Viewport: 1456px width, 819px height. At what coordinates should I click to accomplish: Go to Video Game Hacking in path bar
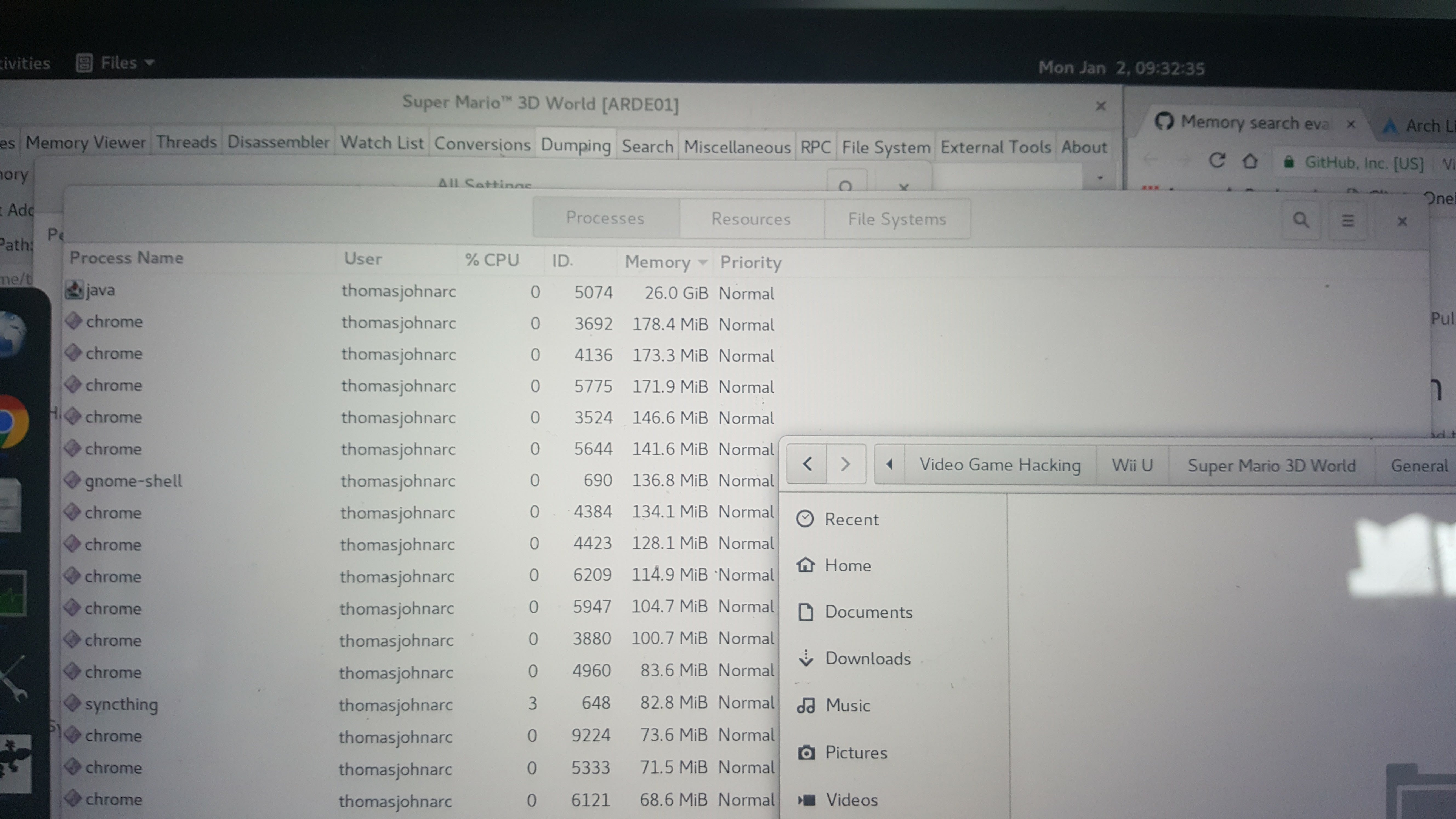1000,465
